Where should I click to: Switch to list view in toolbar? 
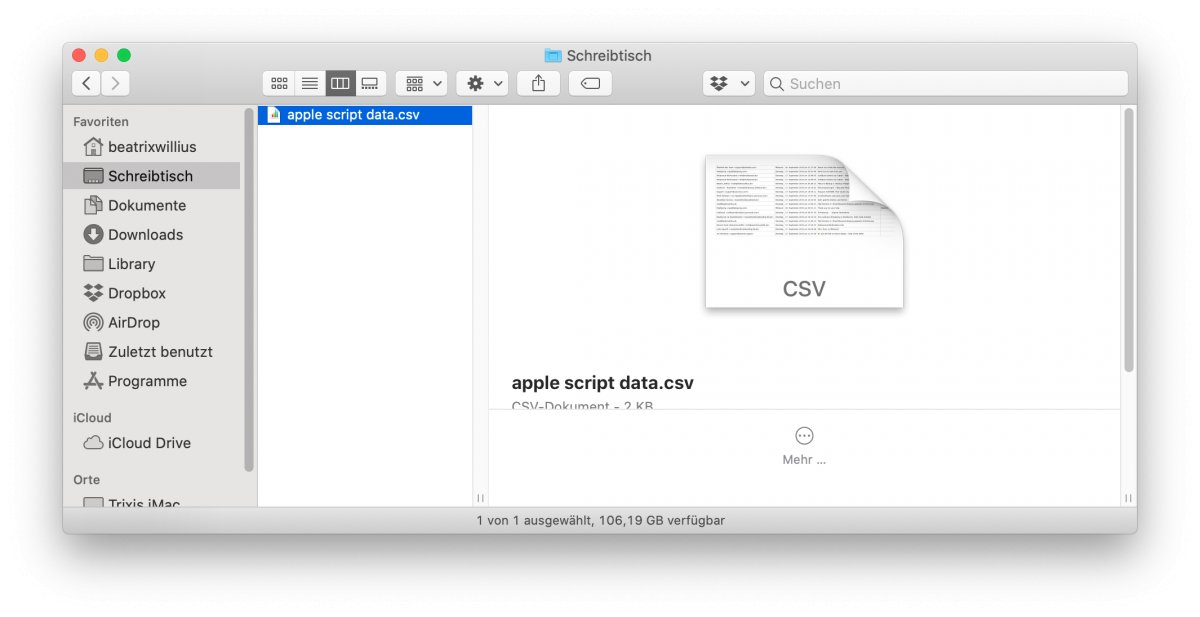(310, 84)
